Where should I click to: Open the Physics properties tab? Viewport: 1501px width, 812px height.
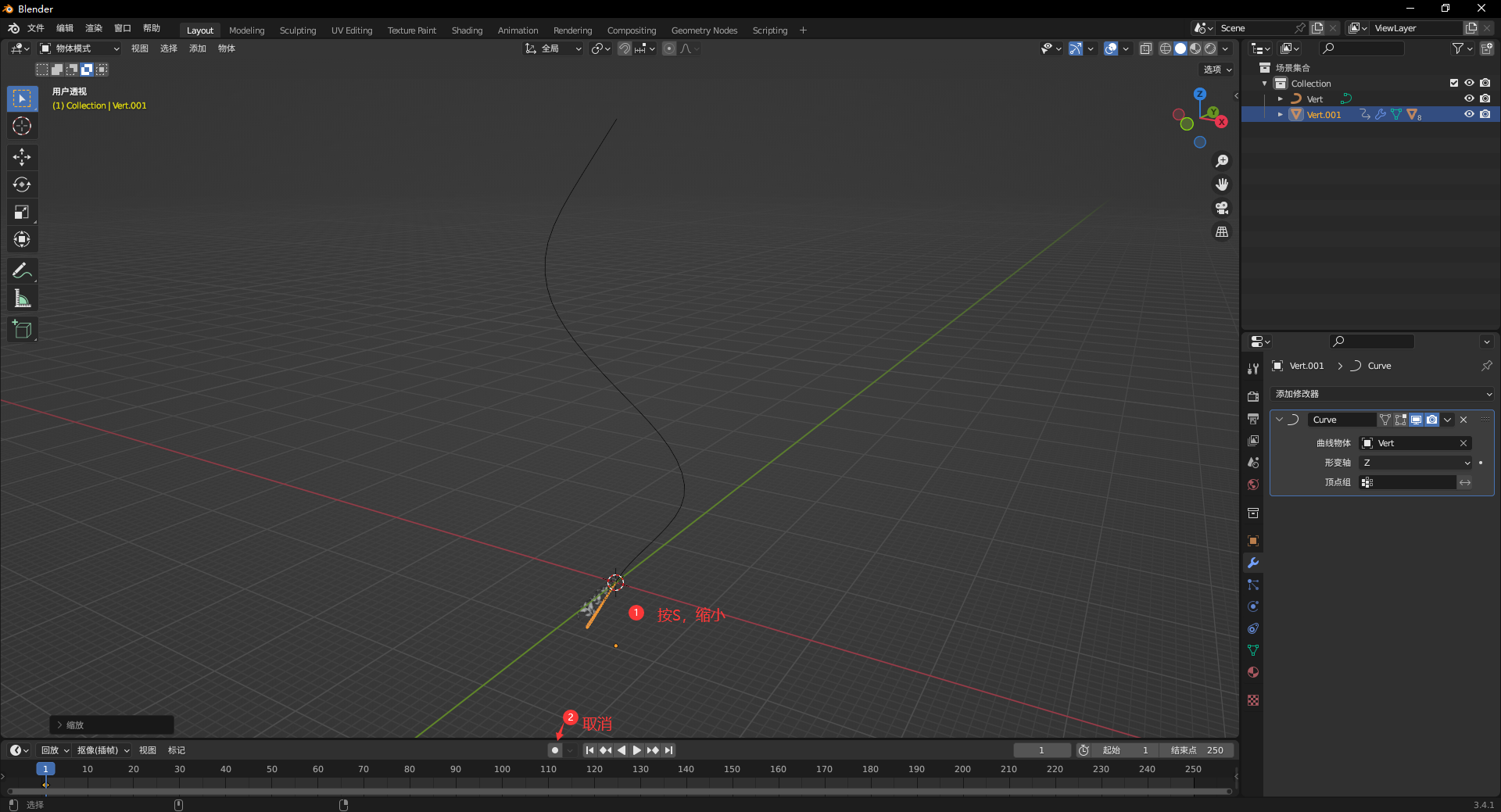click(1253, 606)
